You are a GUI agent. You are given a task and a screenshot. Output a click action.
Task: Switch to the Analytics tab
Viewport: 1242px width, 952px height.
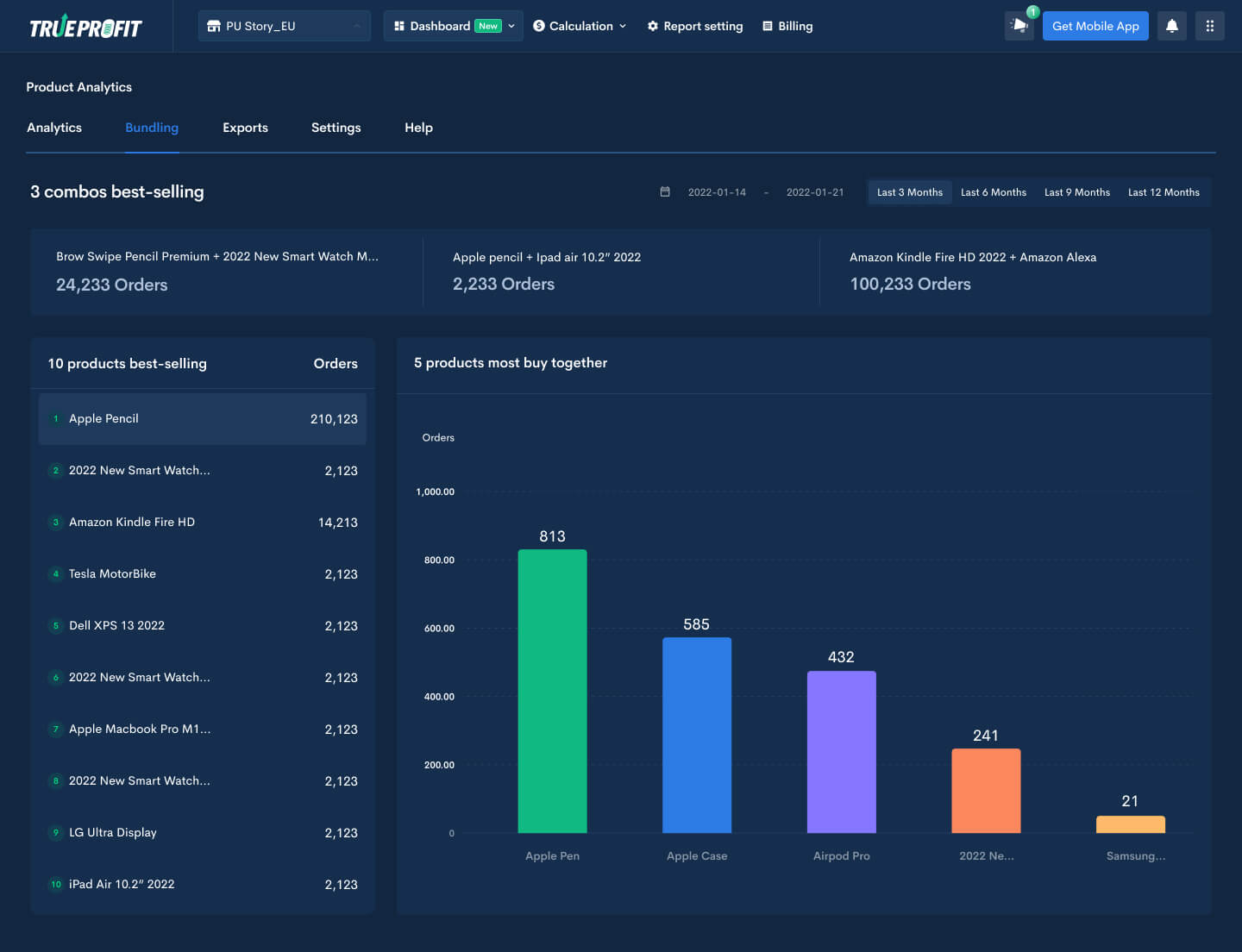click(54, 127)
